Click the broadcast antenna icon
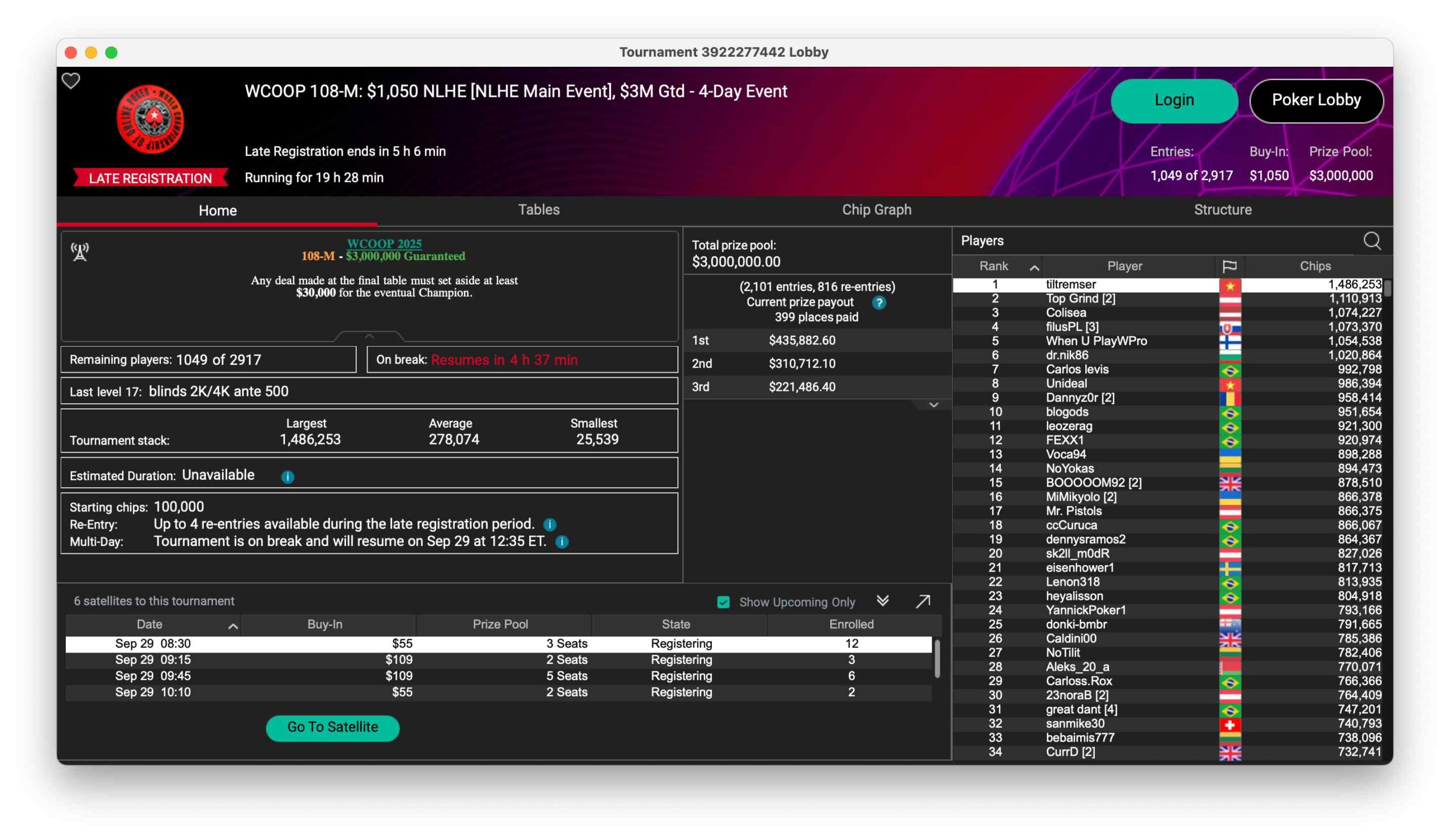The image size is (1450, 840). tap(80, 251)
